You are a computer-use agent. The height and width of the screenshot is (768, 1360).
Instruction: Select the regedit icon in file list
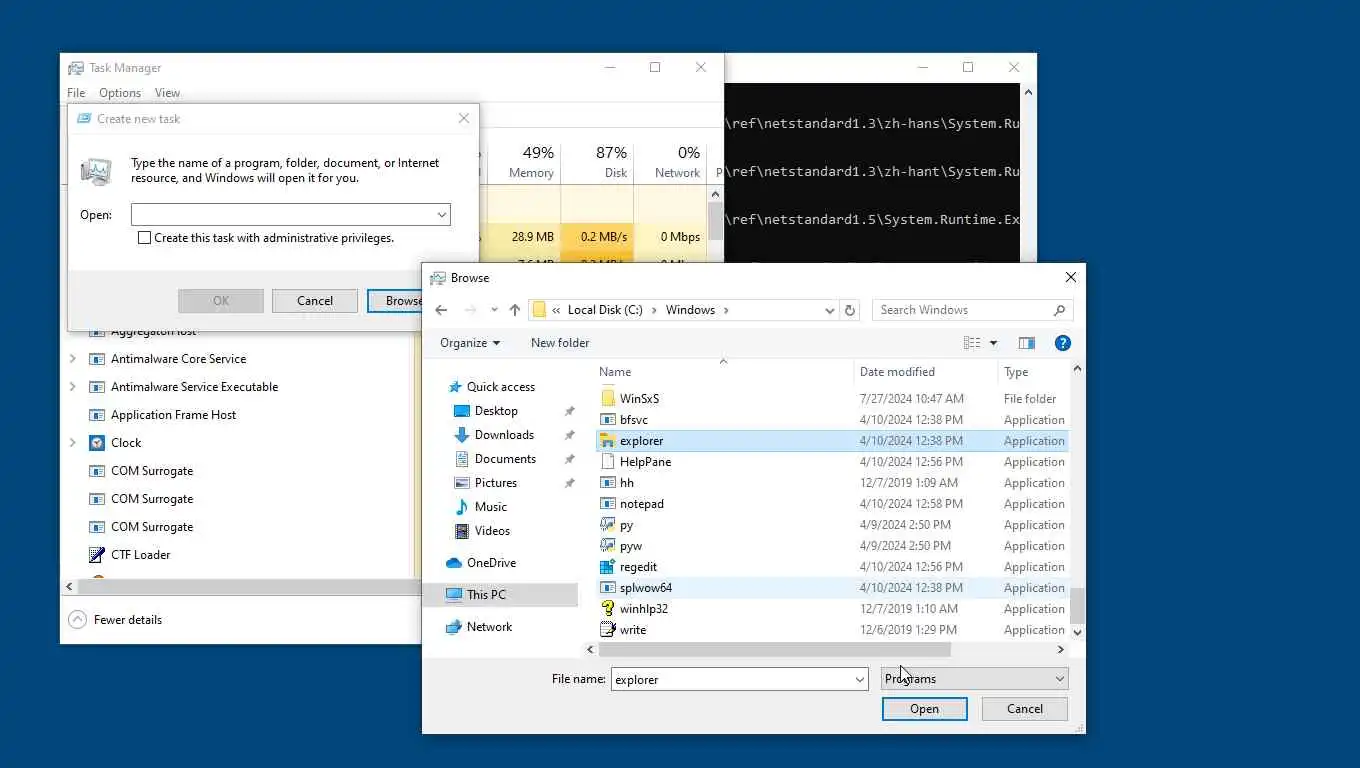pyautogui.click(x=608, y=567)
